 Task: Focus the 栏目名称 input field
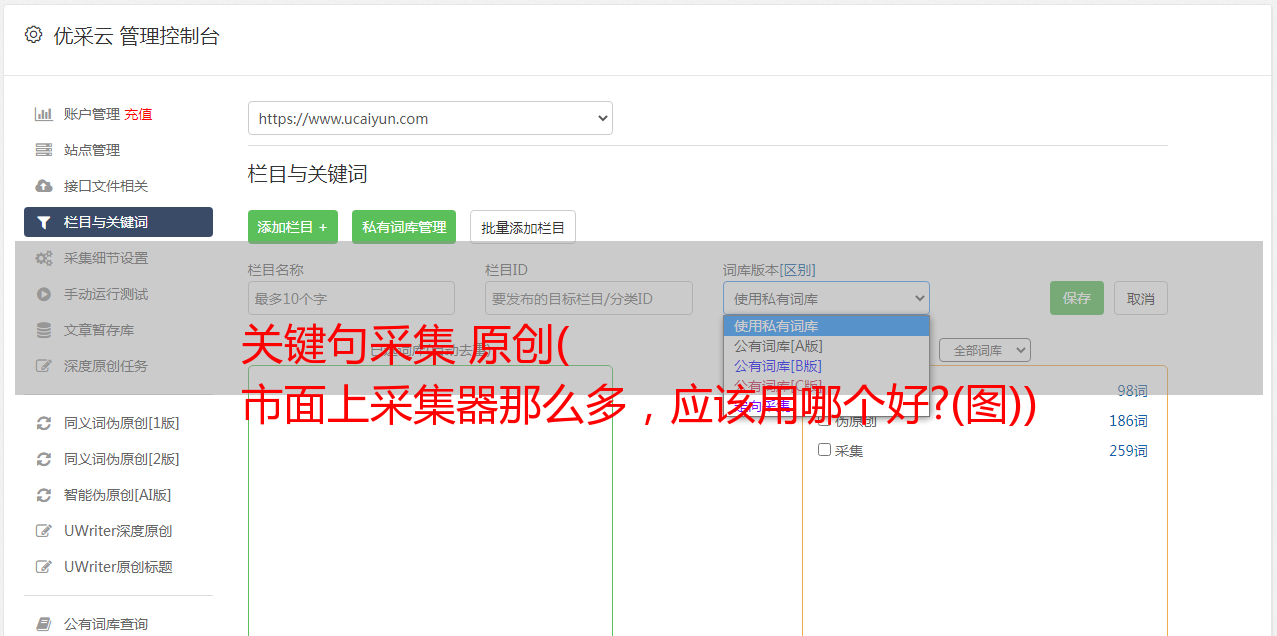(351, 298)
